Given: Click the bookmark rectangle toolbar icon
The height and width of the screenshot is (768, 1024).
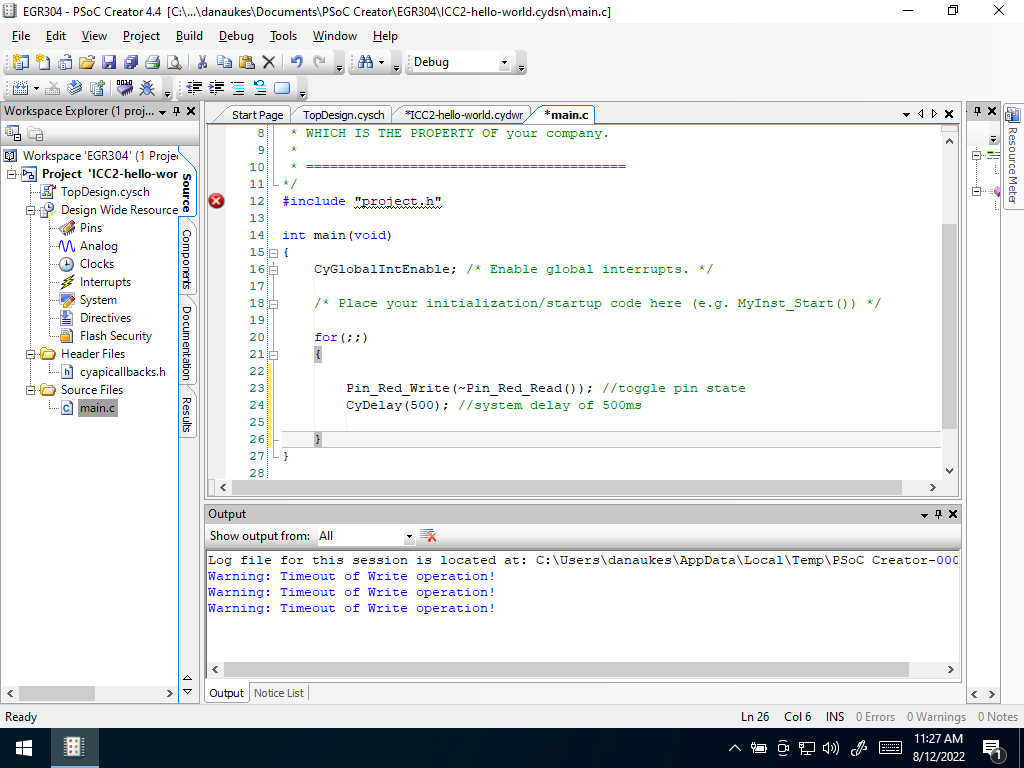Looking at the screenshot, I should 282,88.
